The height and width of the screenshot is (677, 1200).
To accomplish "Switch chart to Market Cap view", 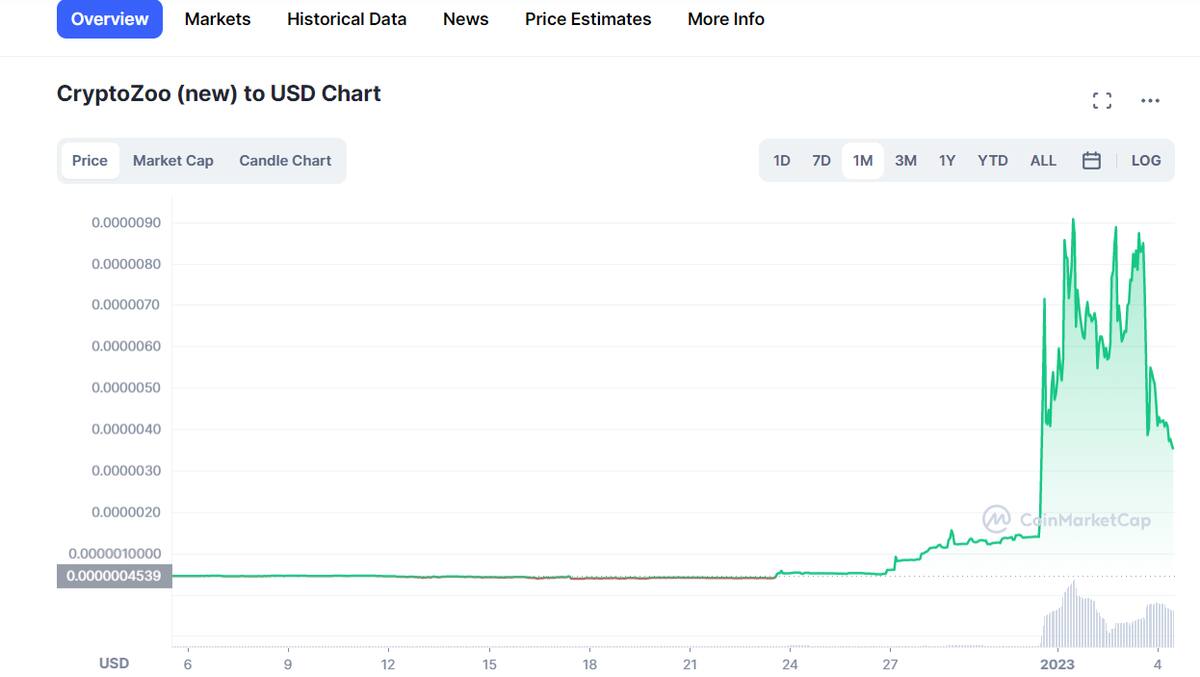I will [173, 160].
